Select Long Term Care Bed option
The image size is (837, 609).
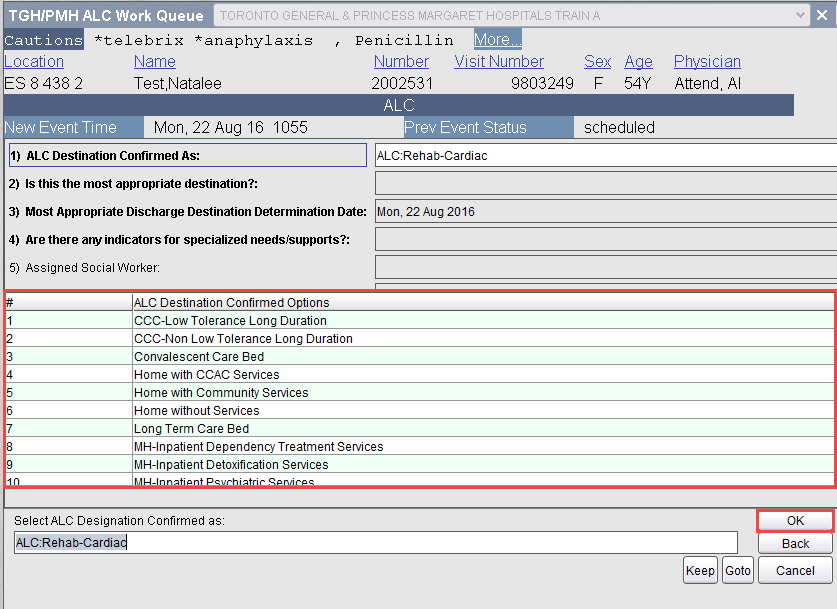click(420, 429)
